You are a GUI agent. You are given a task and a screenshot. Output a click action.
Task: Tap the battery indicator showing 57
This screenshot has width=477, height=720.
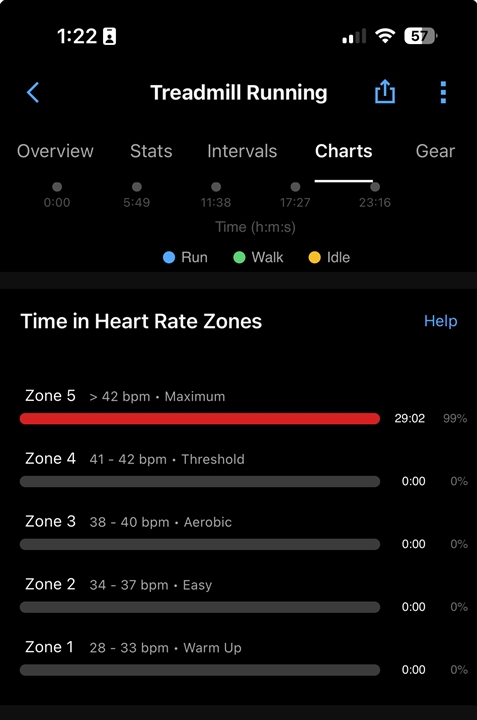pos(421,36)
